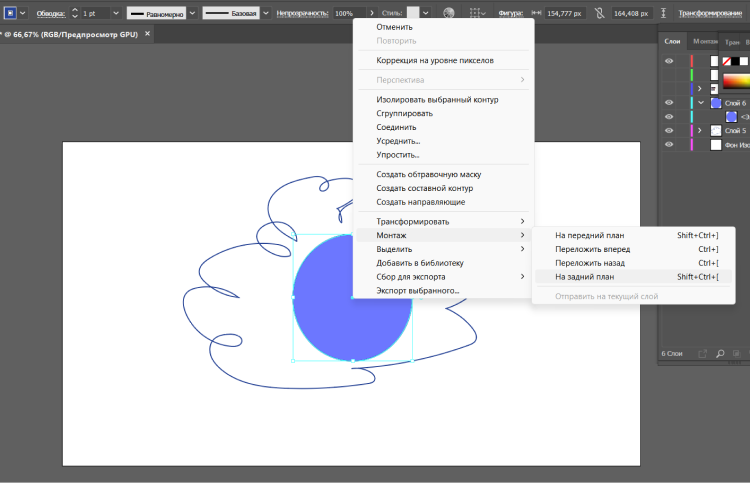This screenshot has width=750, height=483.
Task: Switch to the Тран transform tab
Action: click(732, 42)
